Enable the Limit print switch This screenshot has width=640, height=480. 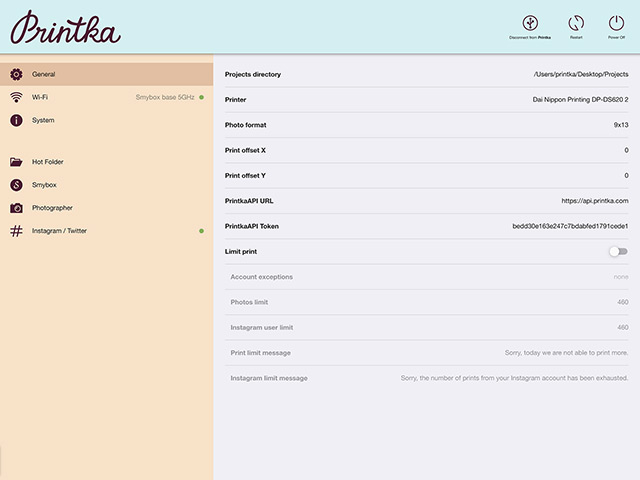click(618, 251)
